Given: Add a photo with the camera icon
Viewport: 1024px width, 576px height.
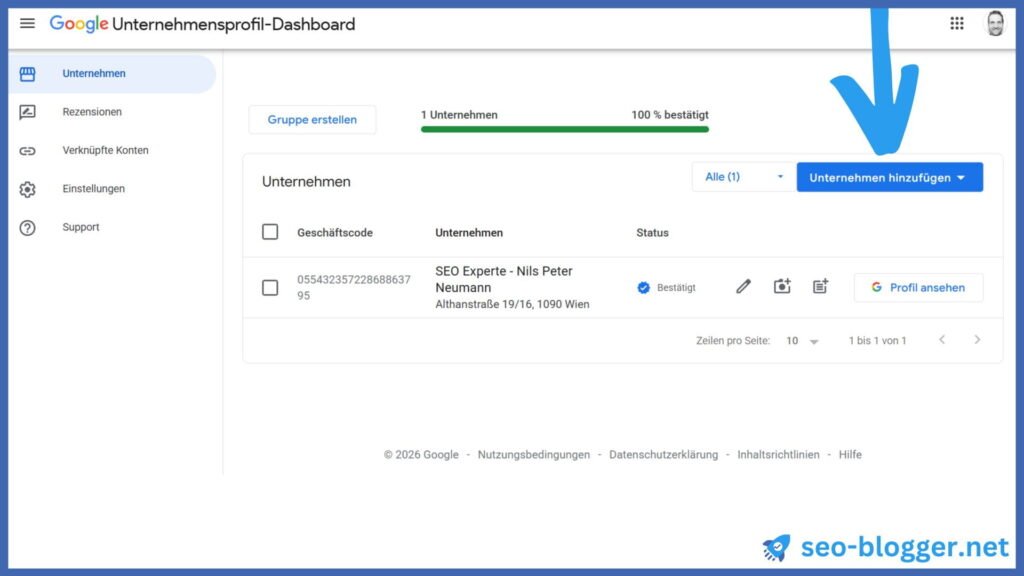Looking at the screenshot, I should tap(782, 286).
